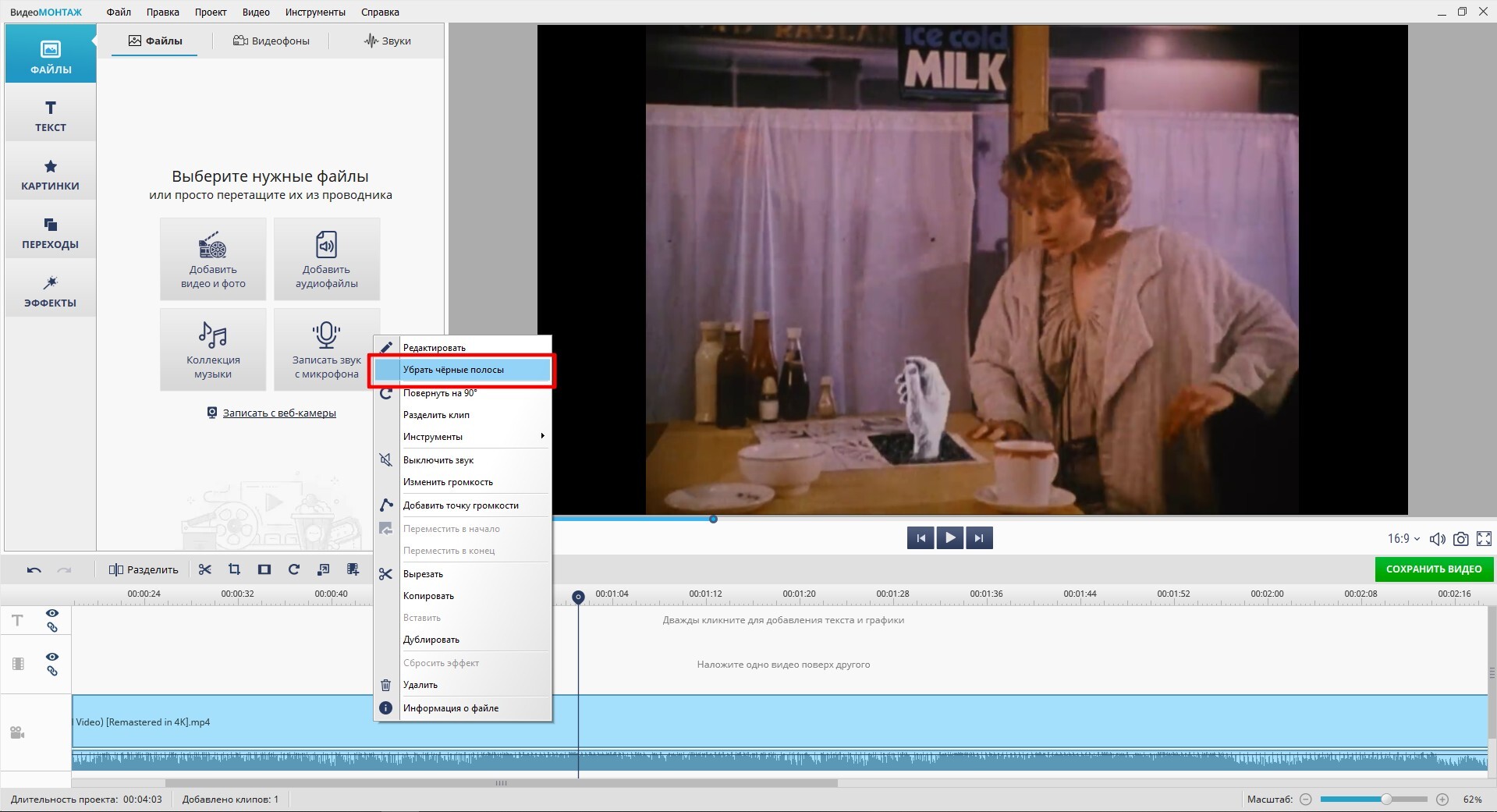Switch to the Видеофоны tab

[x=271, y=41]
